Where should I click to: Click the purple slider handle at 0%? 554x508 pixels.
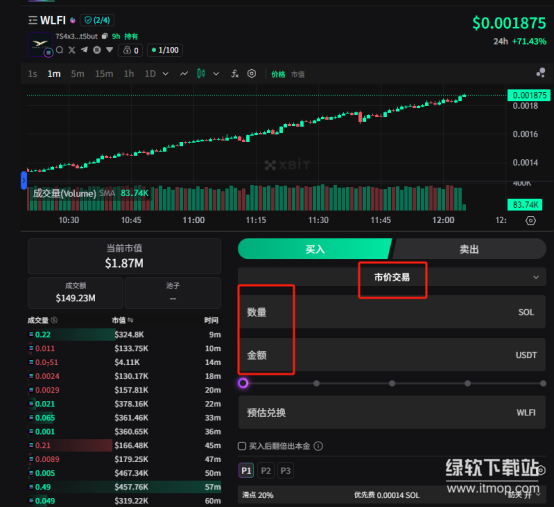(243, 383)
